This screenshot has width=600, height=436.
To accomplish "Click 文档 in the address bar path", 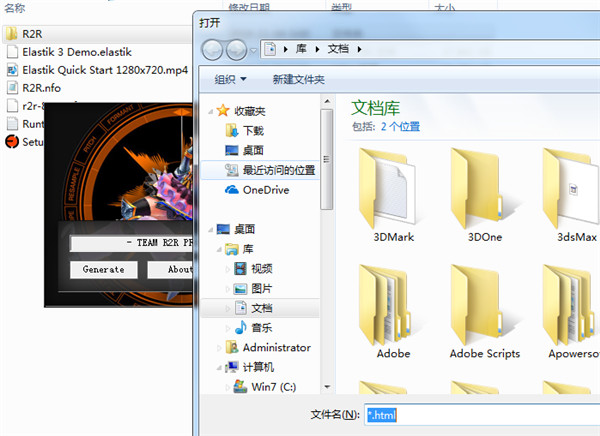I will 338,49.
